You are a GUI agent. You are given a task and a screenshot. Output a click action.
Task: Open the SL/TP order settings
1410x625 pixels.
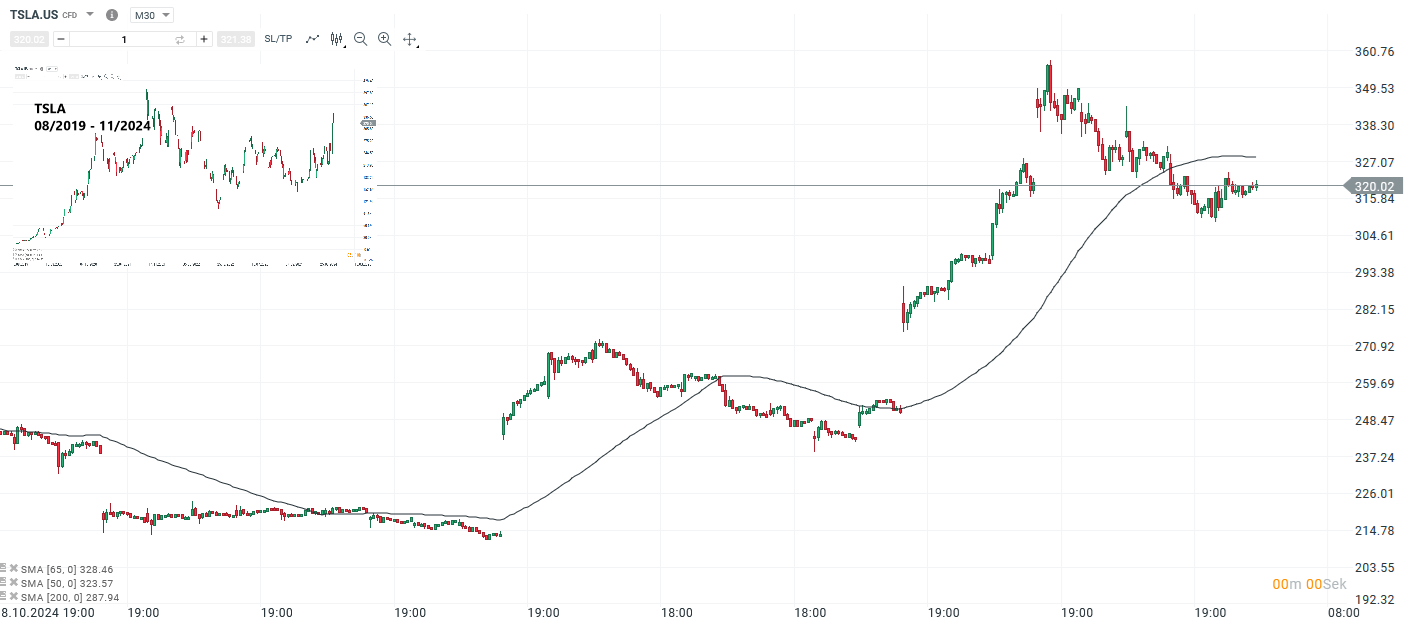pyautogui.click(x=278, y=39)
